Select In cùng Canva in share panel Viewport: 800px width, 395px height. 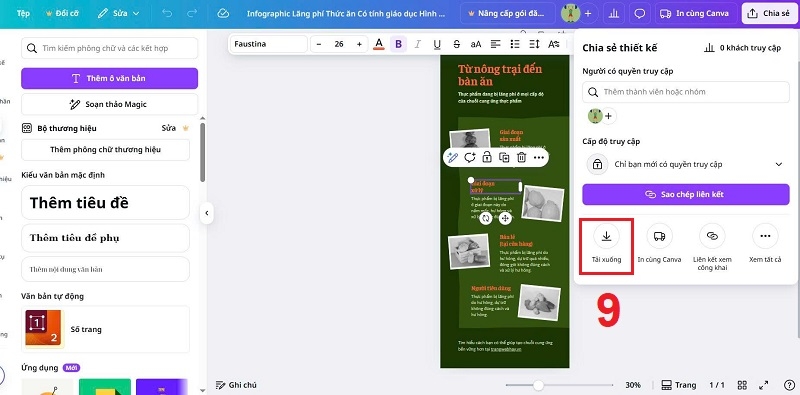click(x=659, y=244)
